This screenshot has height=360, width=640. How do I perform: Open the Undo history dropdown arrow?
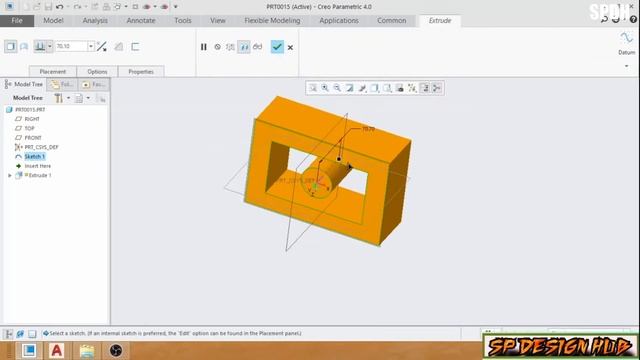[68, 7]
